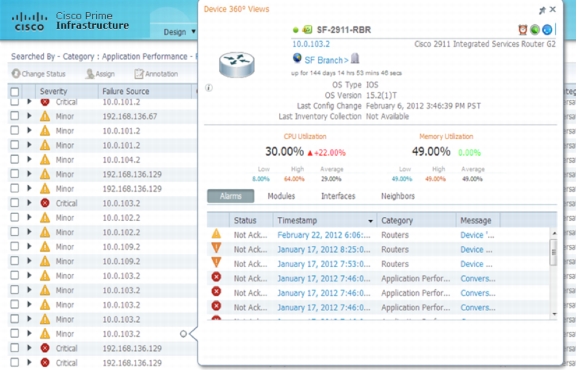Viewport: 578px width, 371px height.
Task: Pin the Device 360° Views popup
Action: [542, 10]
